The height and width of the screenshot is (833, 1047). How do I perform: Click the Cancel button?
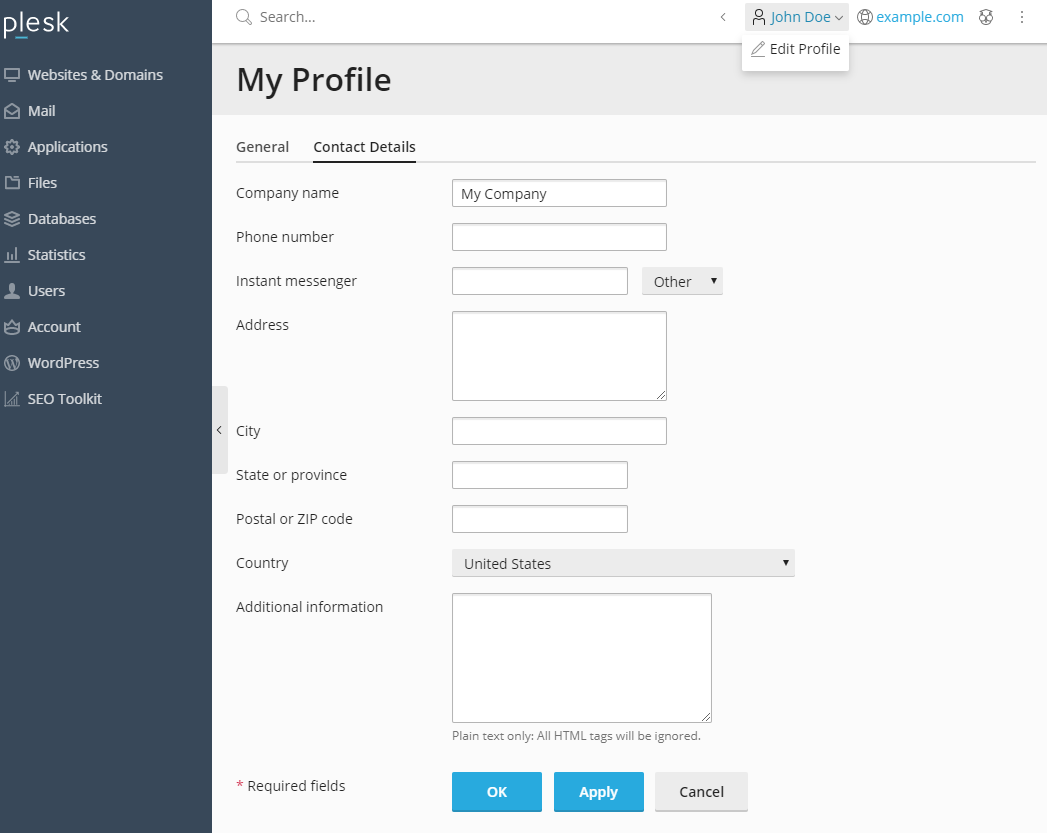pos(701,792)
